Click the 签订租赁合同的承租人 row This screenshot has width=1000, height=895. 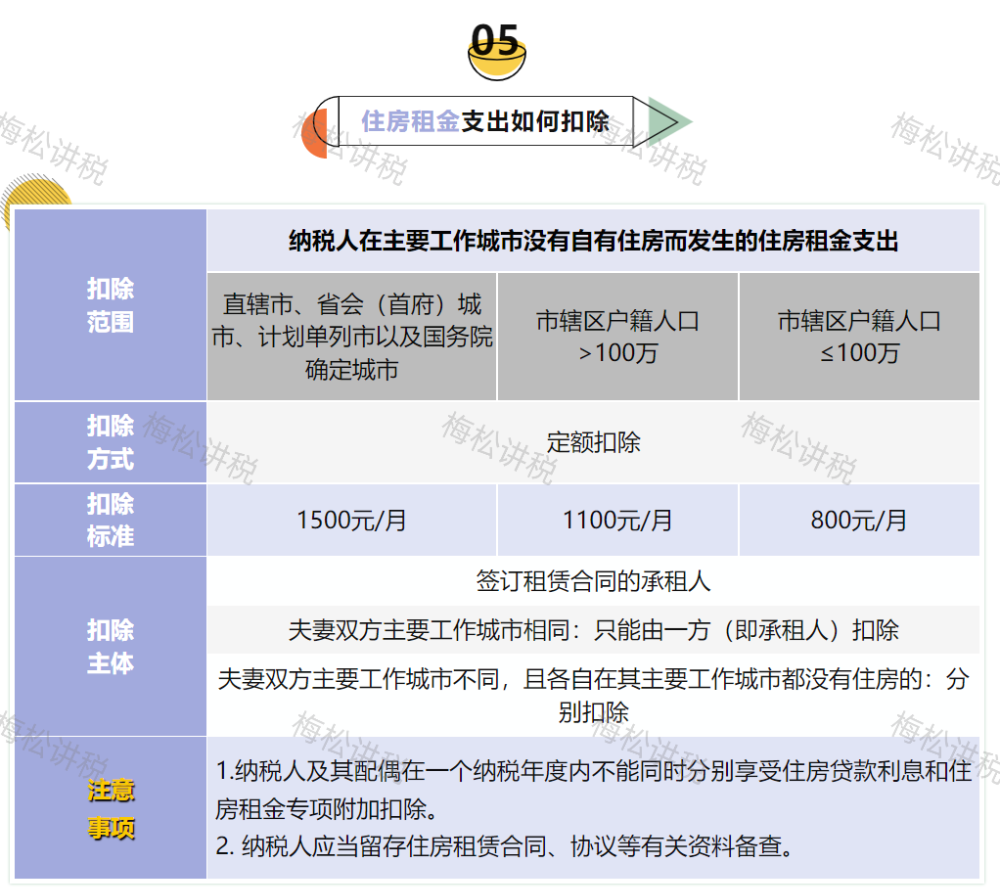tap(595, 583)
